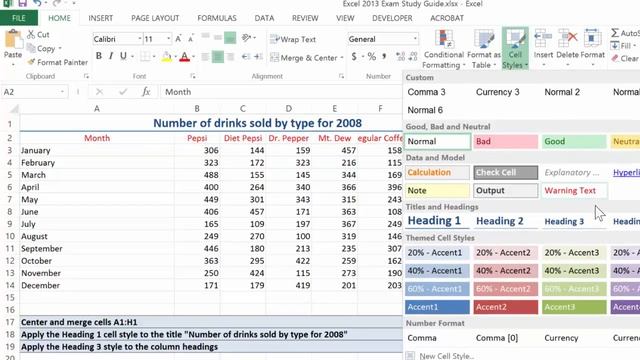This screenshot has height=360, width=640.
Task: Open Merge & Center dropdown arrow
Action: coord(342,58)
